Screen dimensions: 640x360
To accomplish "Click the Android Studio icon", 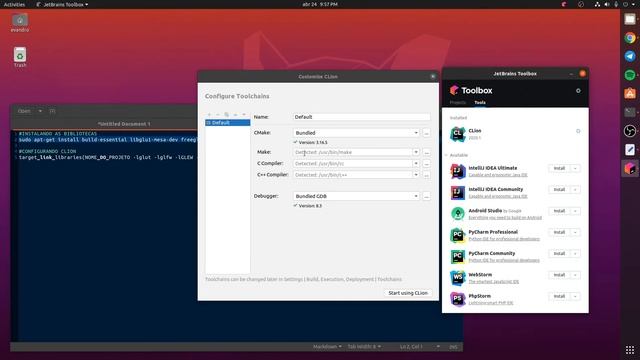I will click(x=458, y=213).
